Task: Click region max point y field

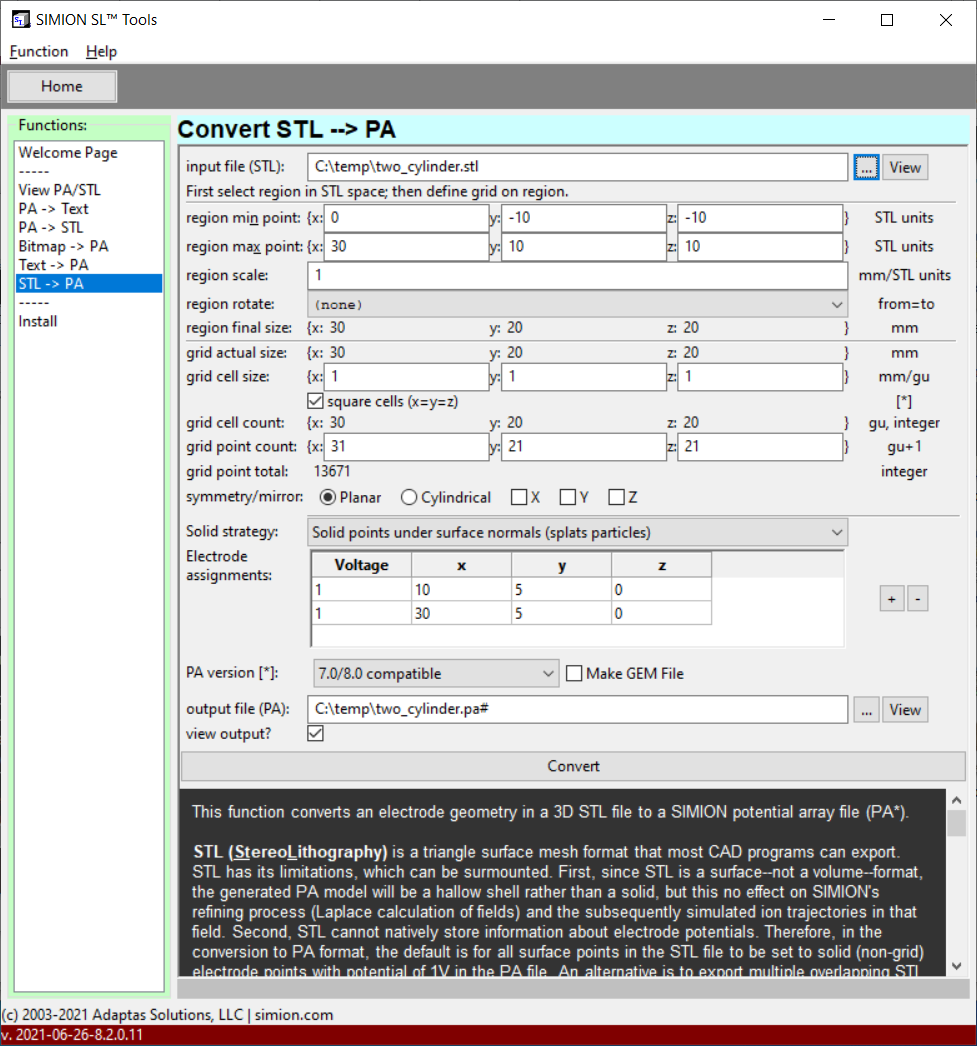Action: (584, 247)
